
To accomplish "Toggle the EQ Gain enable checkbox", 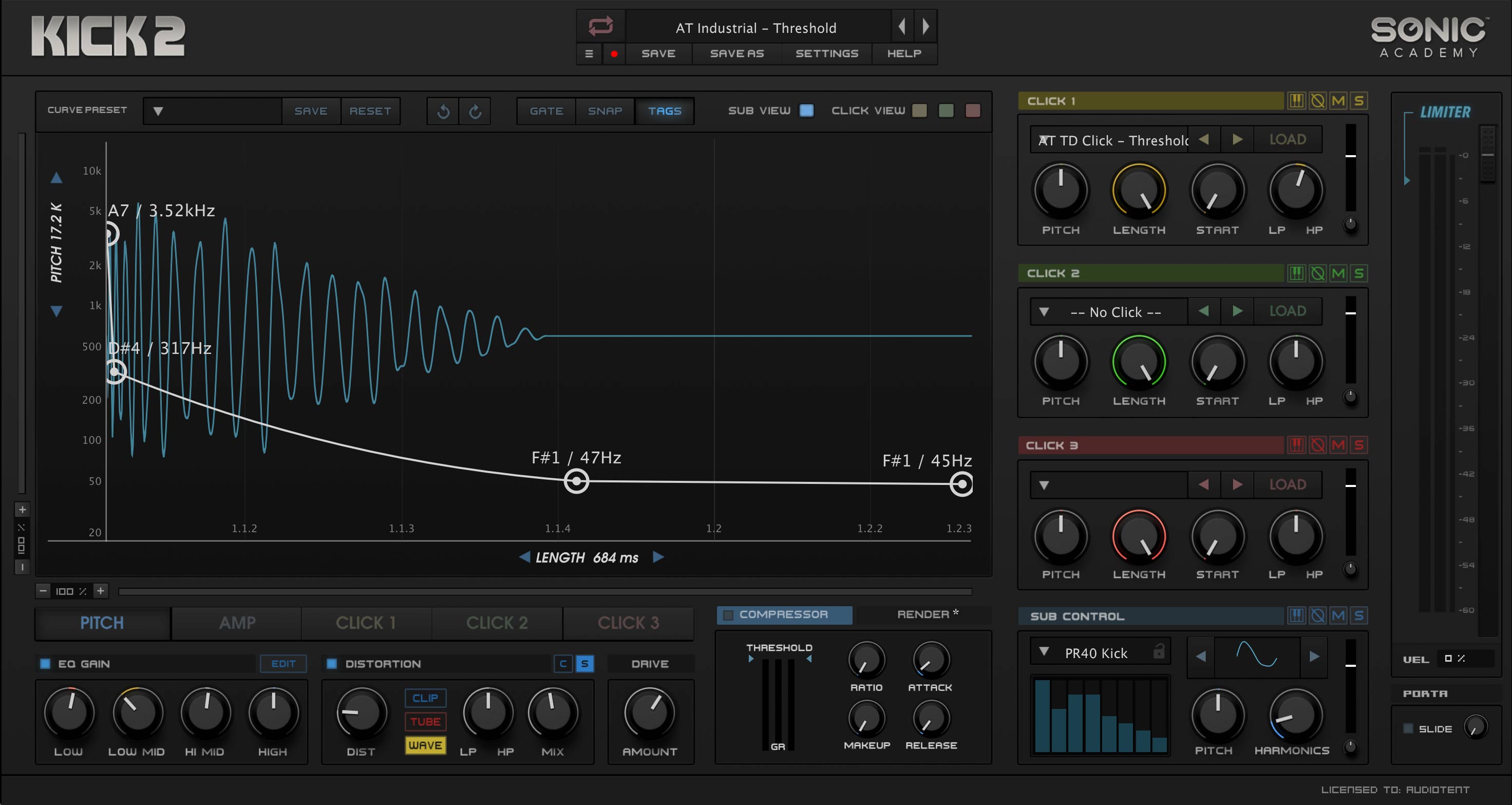I will pyautogui.click(x=45, y=664).
